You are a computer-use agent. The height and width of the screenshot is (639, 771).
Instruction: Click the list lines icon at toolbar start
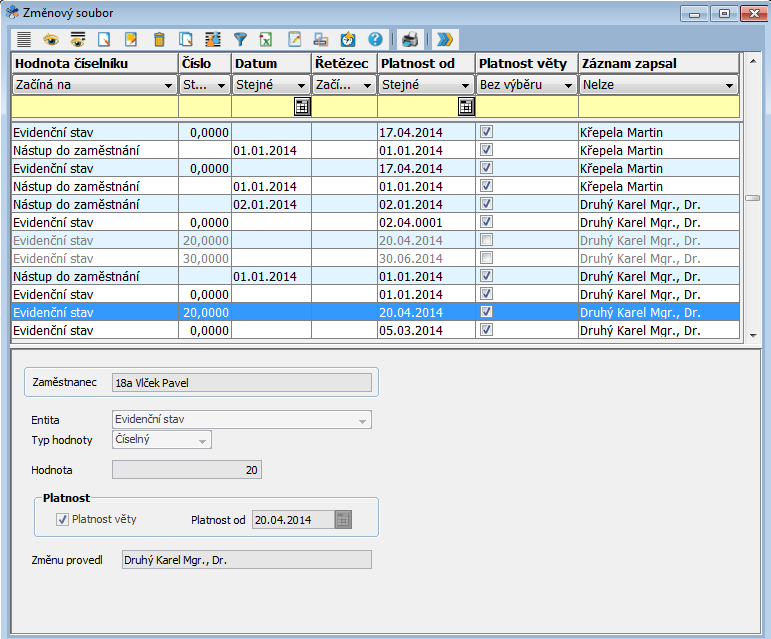click(24, 40)
